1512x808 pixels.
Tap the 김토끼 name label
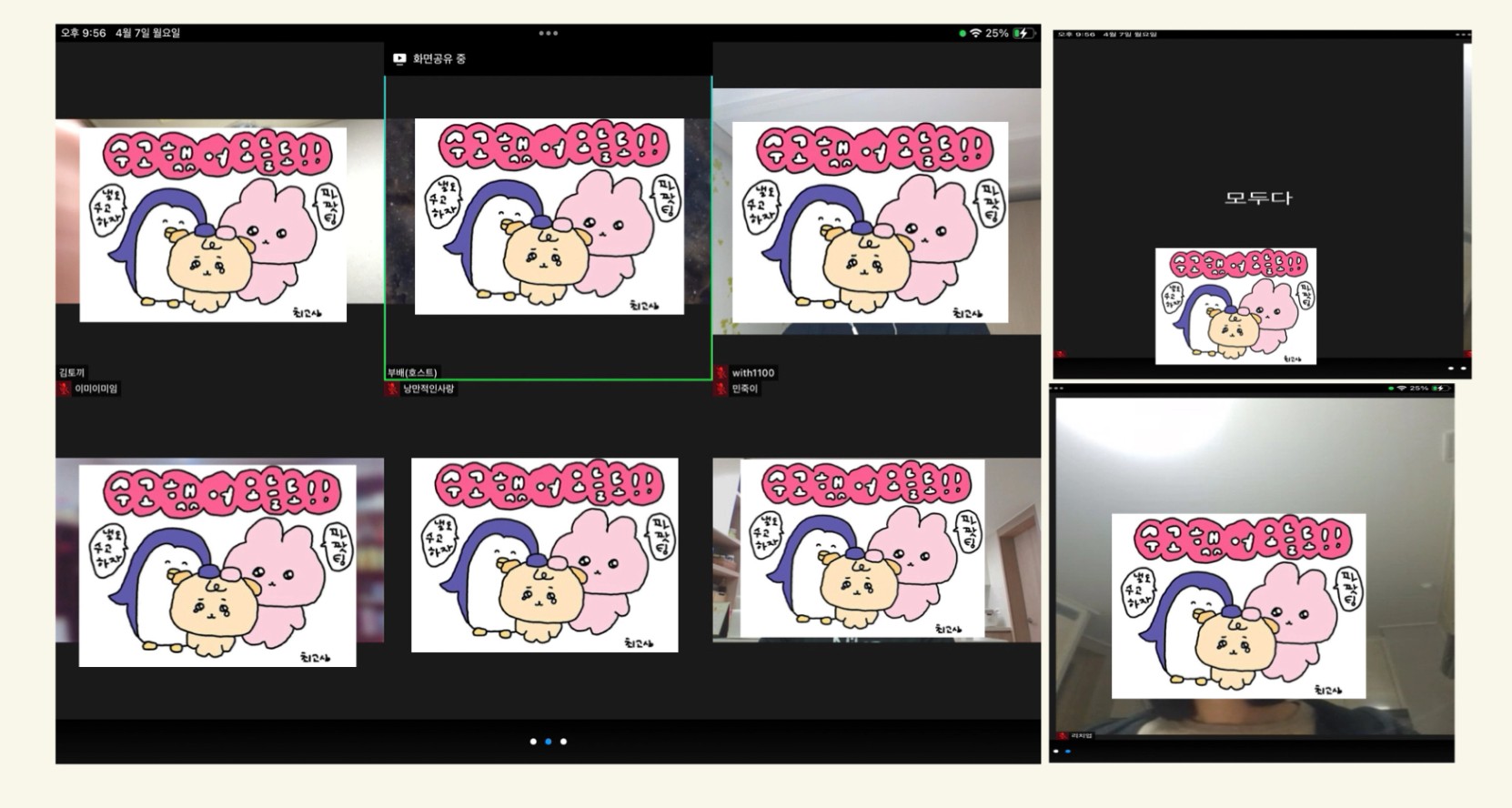click(x=72, y=372)
